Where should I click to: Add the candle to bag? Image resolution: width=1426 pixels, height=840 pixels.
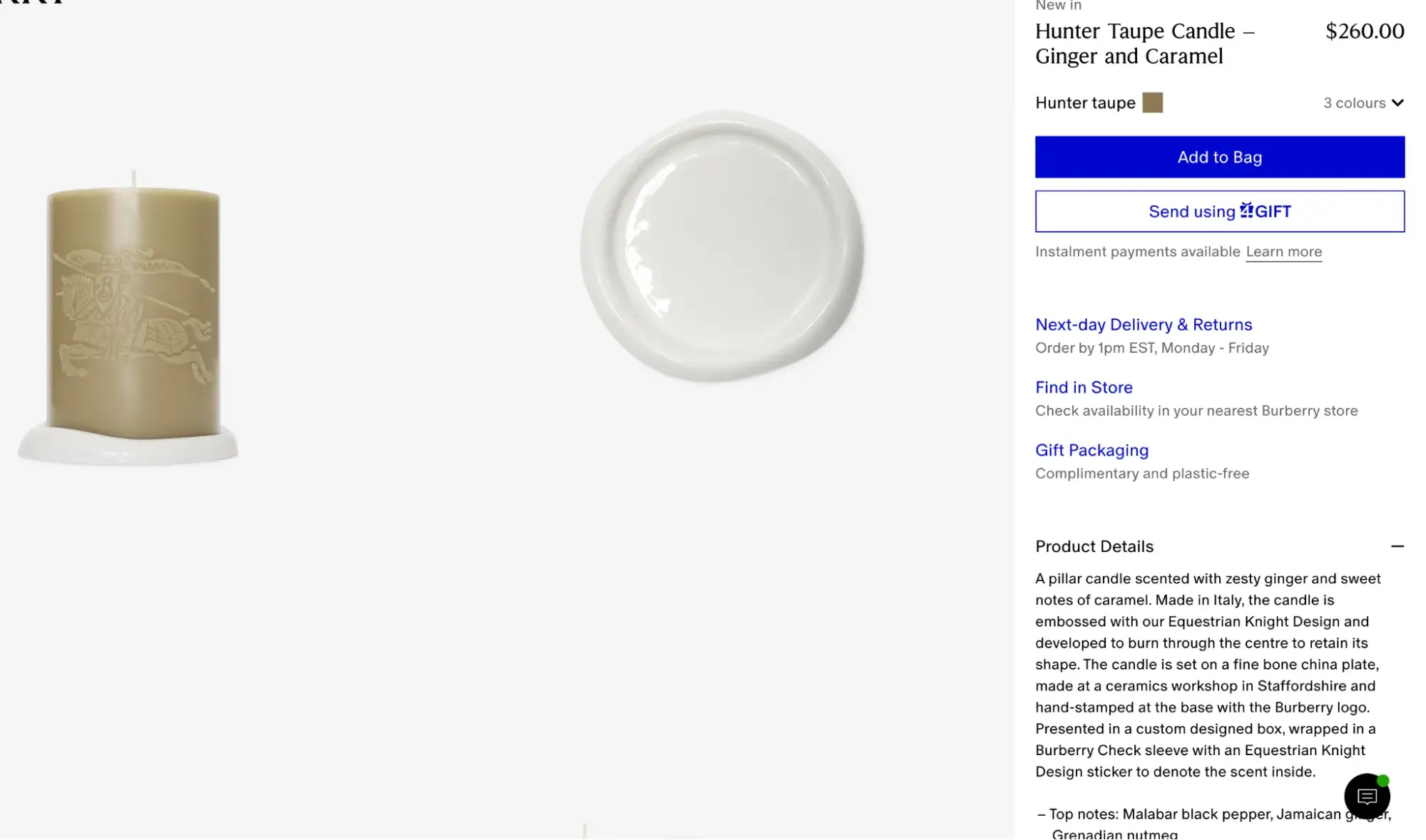[1219, 157]
